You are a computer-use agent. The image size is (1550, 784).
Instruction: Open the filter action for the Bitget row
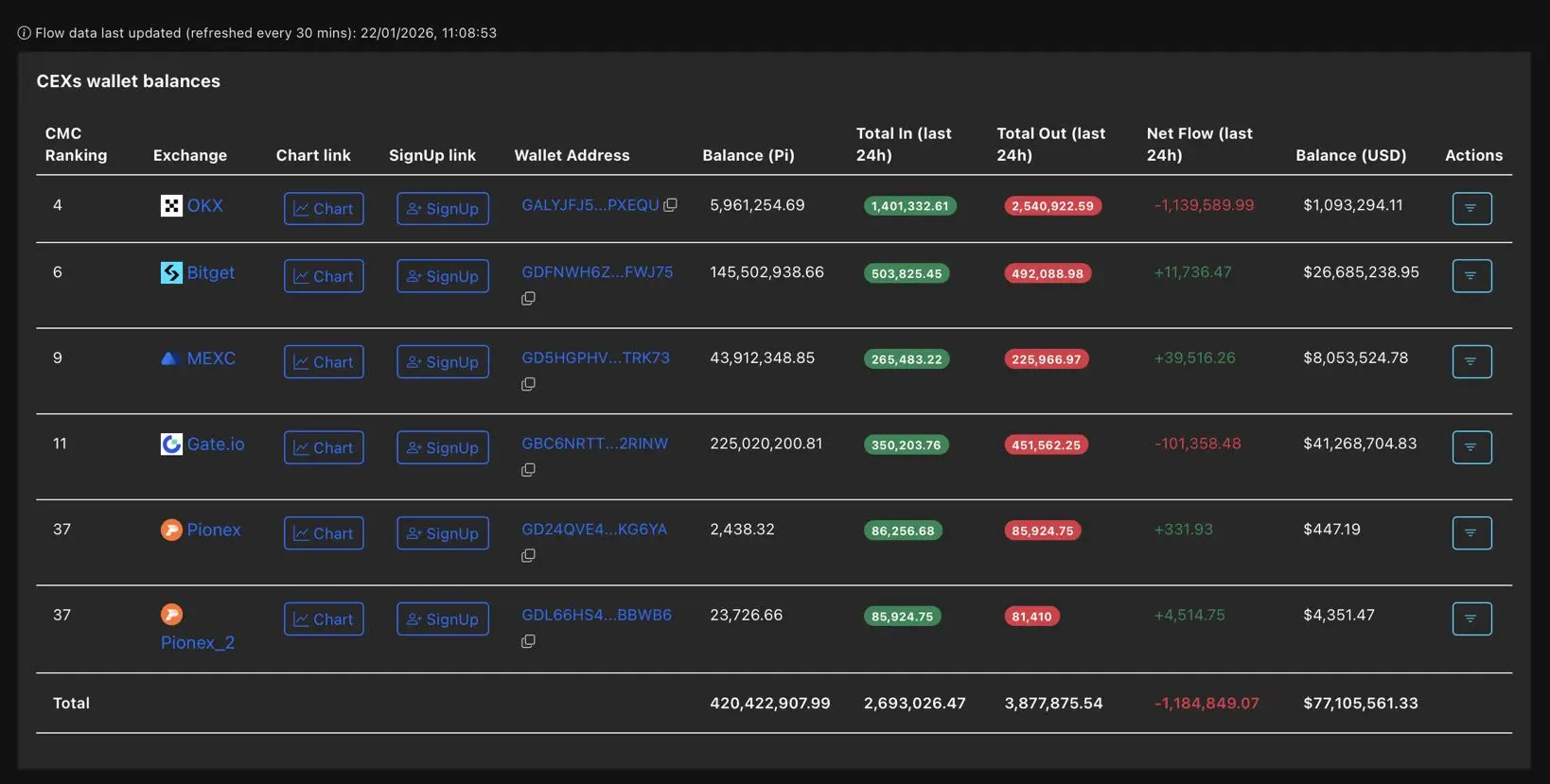click(1471, 276)
